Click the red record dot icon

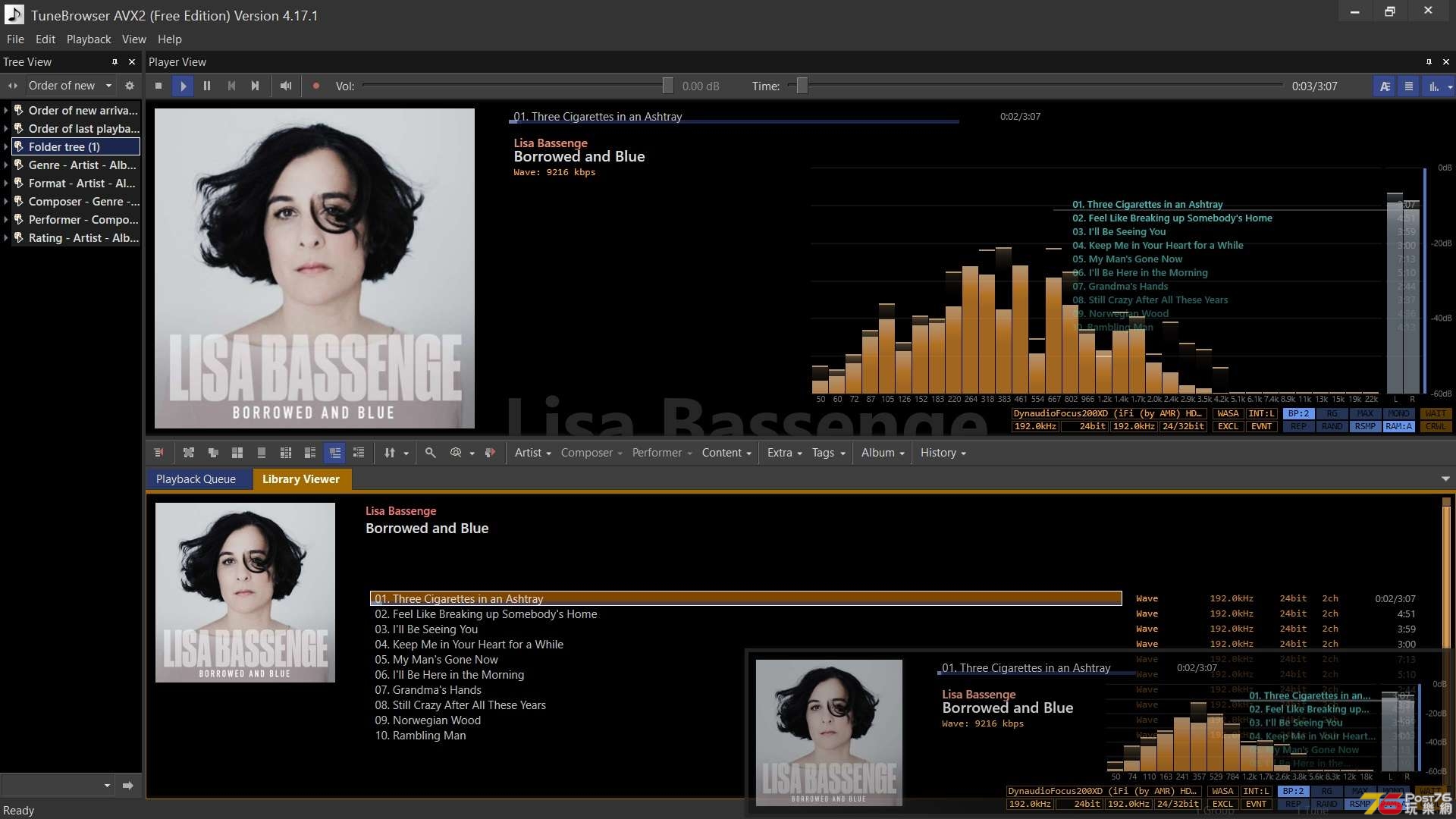[316, 86]
